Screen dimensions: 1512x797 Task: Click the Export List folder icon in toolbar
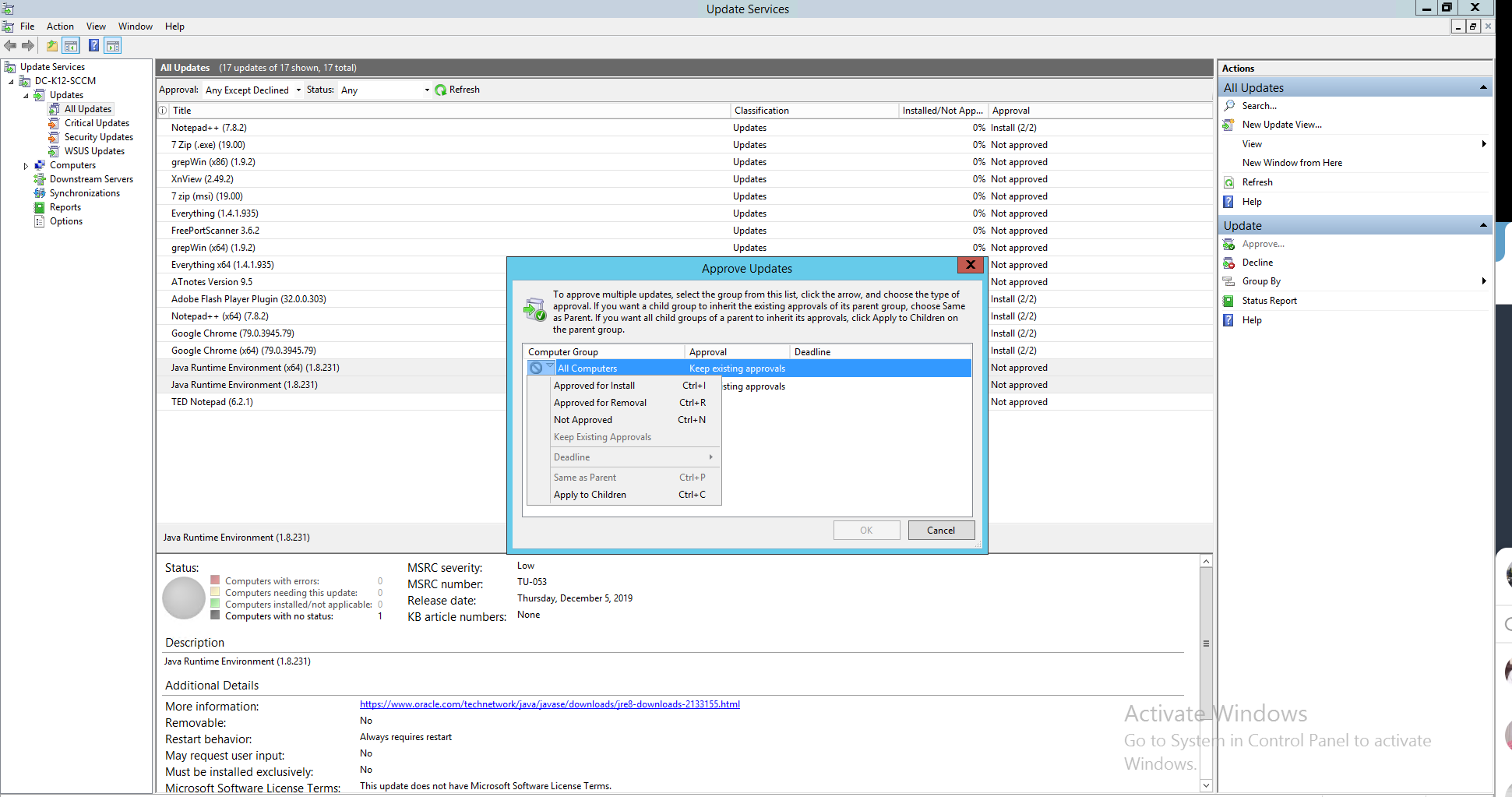click(51, 45)
